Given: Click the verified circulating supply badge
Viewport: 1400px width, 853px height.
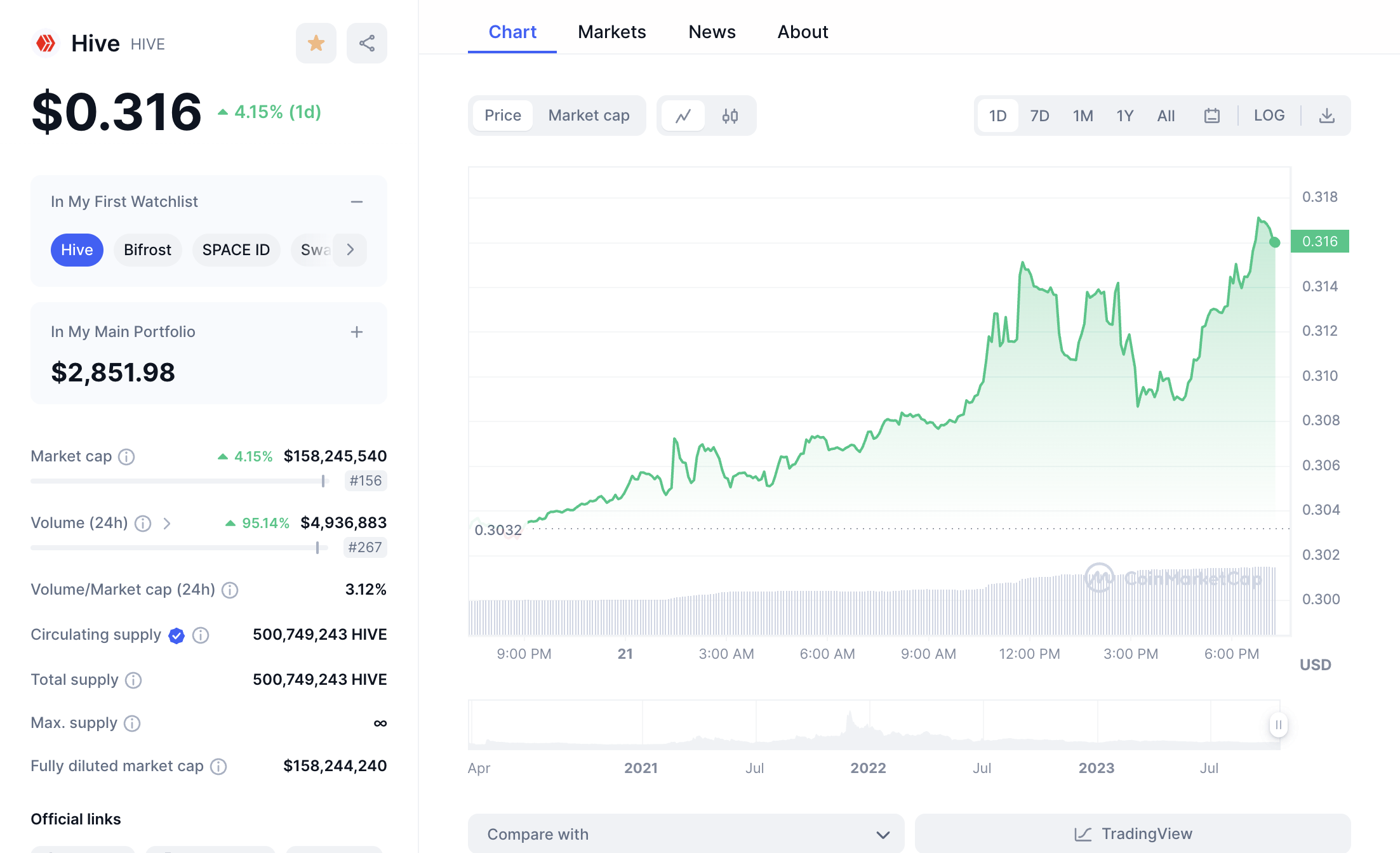Looking at the screenshot, I should (x=177, y=635).
